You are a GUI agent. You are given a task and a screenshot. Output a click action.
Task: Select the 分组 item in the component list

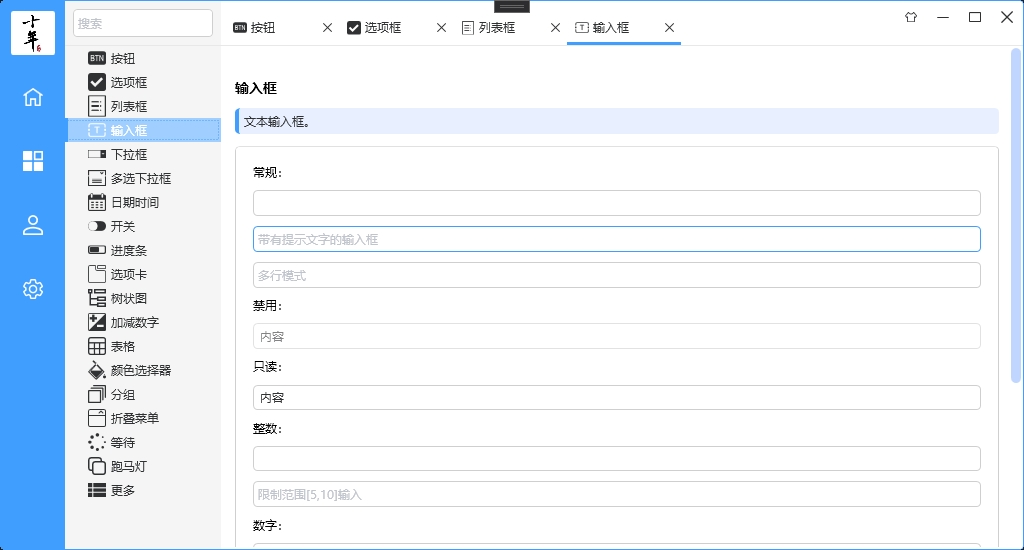tap(143, 395)
